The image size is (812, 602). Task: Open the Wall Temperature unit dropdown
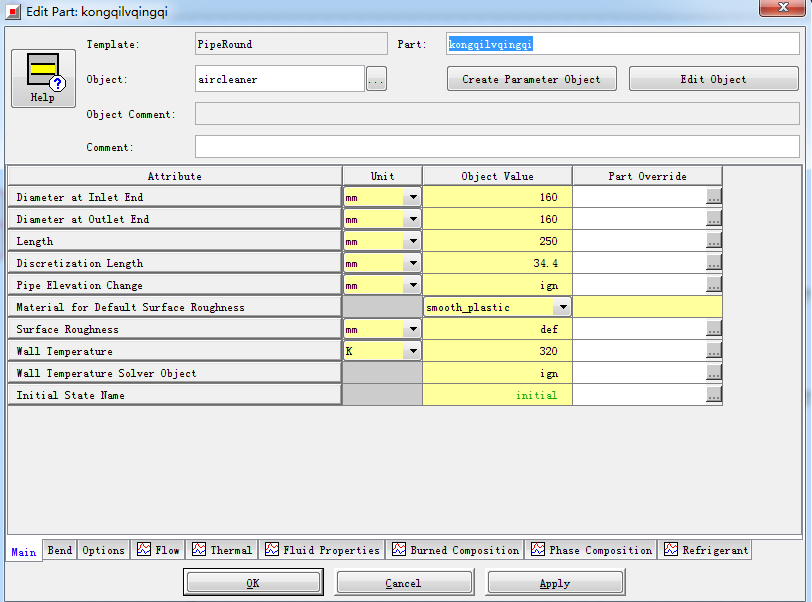coord(412,352)
